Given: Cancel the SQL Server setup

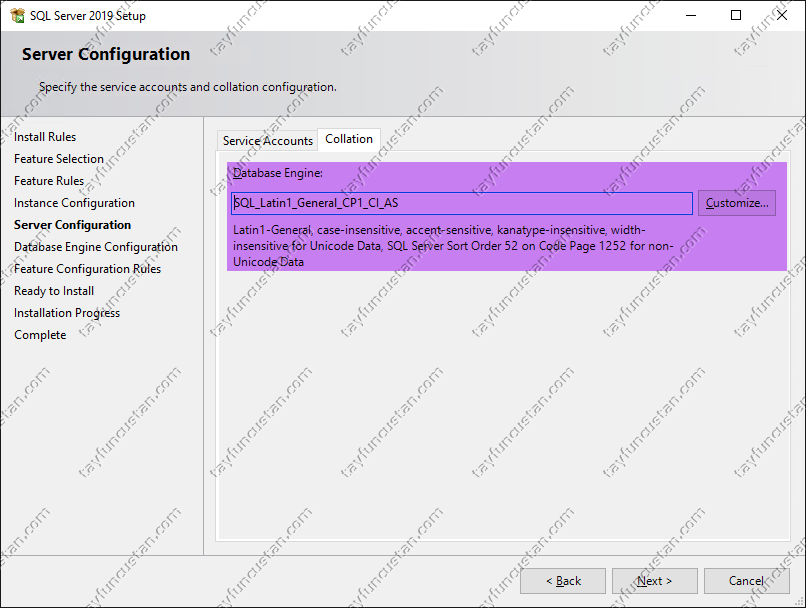Looking at the screenshot, I should coord(746,581).
